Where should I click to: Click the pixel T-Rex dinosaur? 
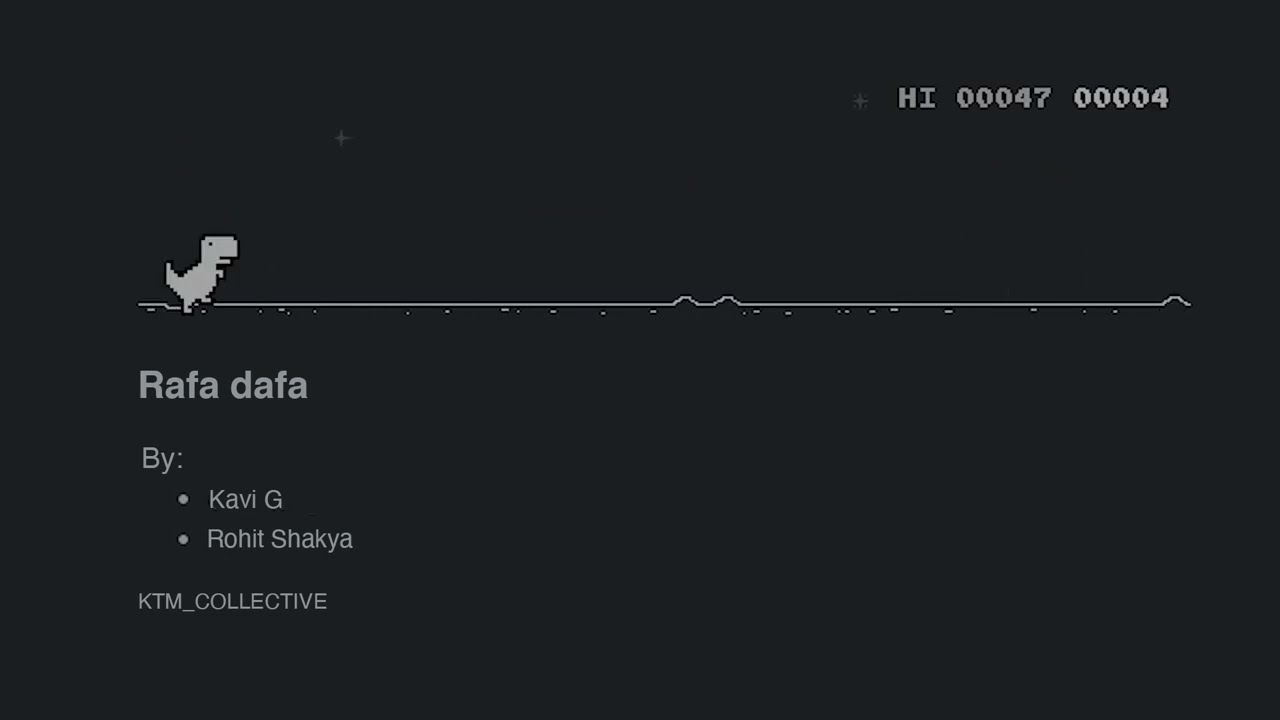pyautogui.click(x=202, y=273)
